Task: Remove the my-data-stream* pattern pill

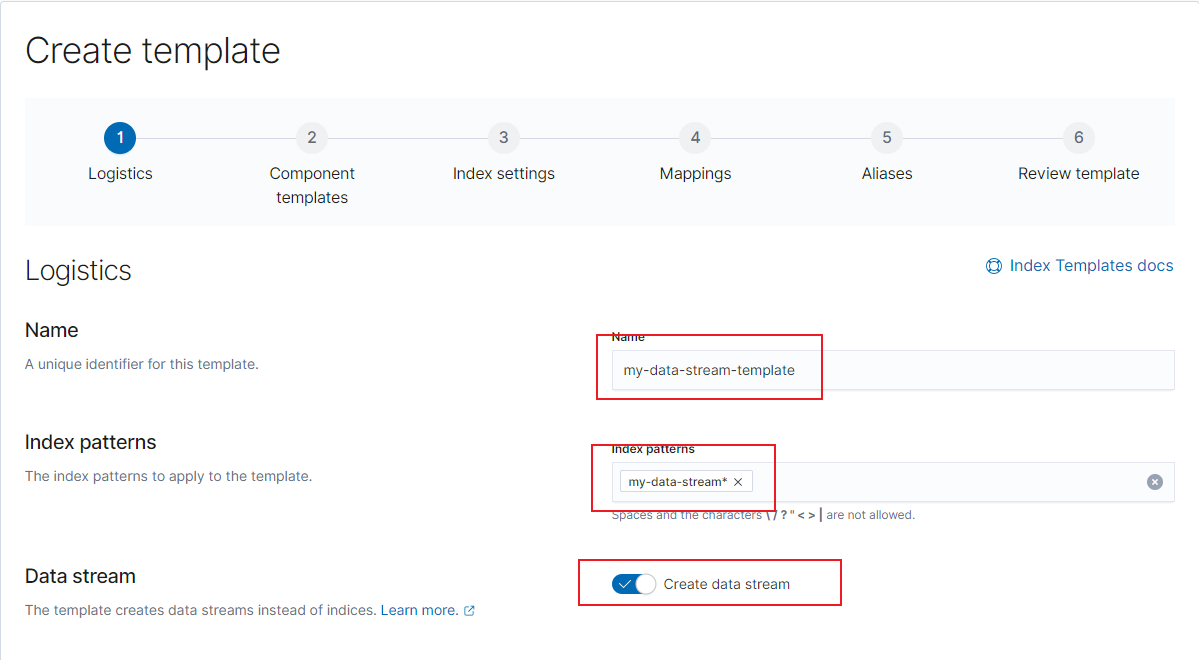Action: click(738, 482)
